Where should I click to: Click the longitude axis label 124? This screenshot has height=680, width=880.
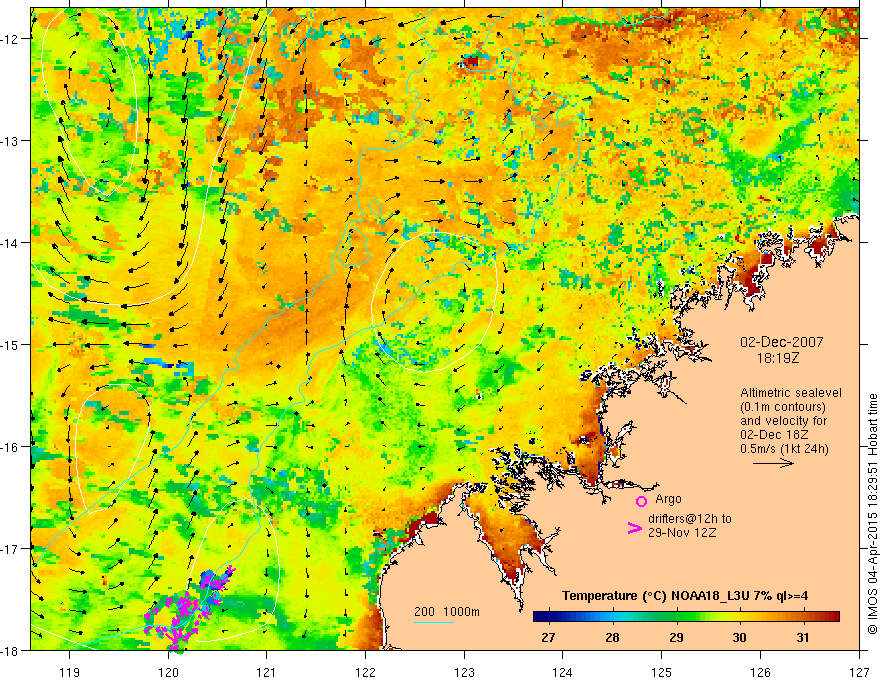563,672
